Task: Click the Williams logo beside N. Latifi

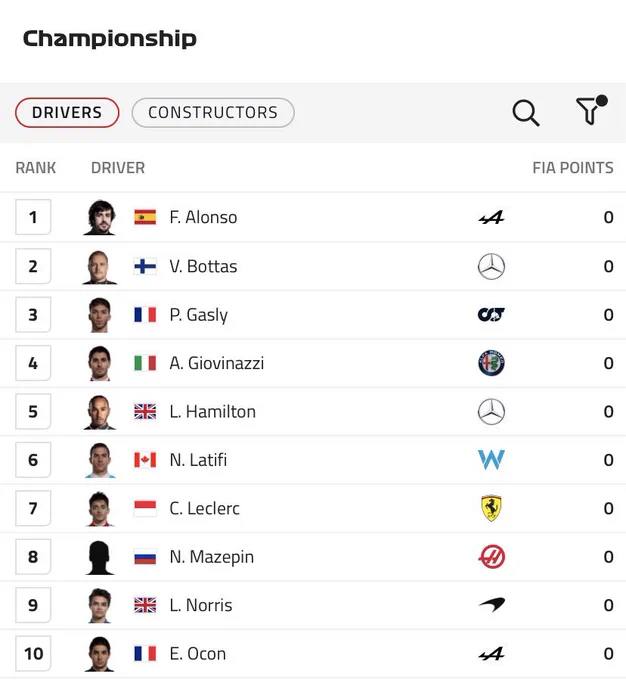Action: 491,460
